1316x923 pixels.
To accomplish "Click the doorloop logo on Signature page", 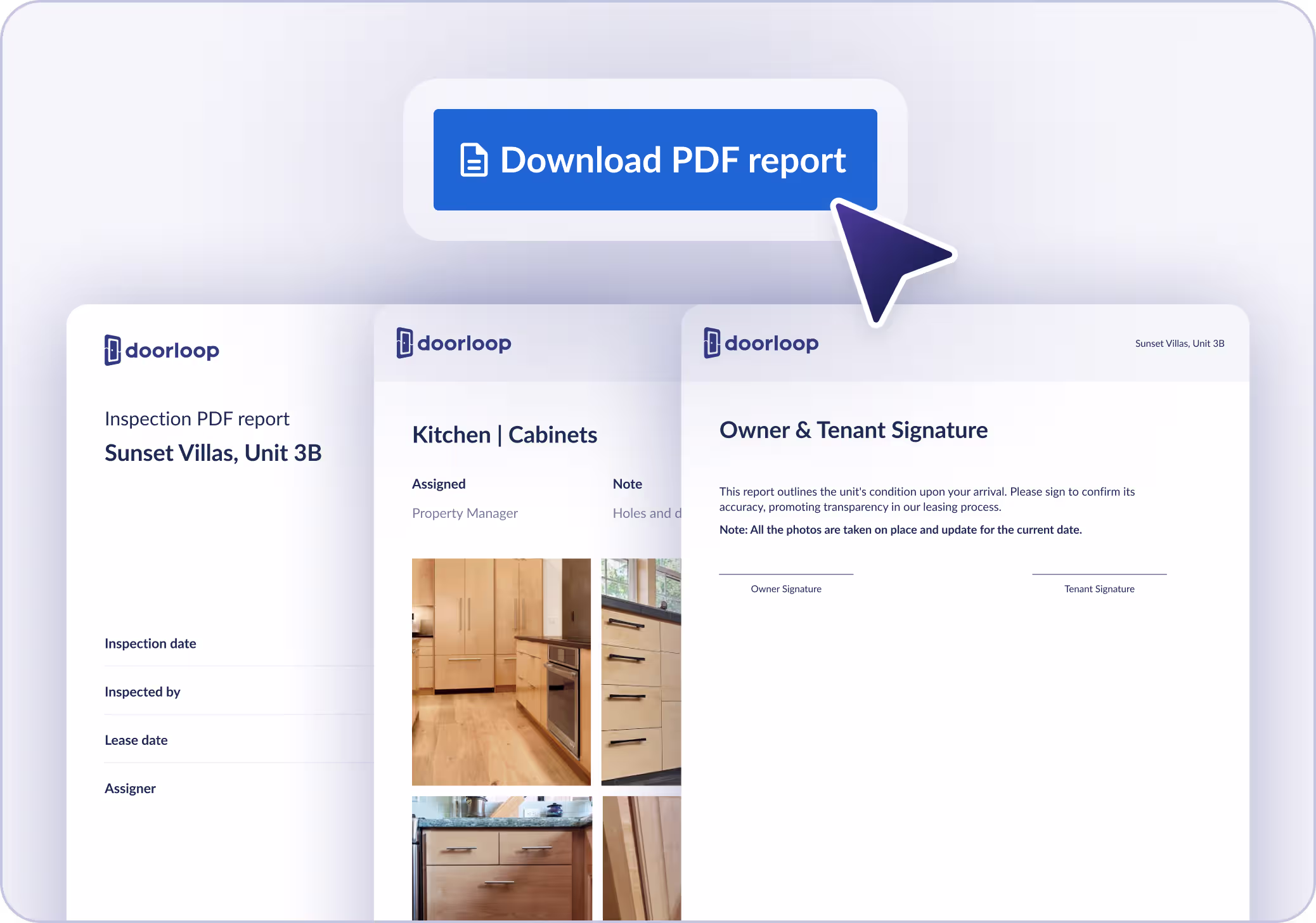I will tap(761, 343).
